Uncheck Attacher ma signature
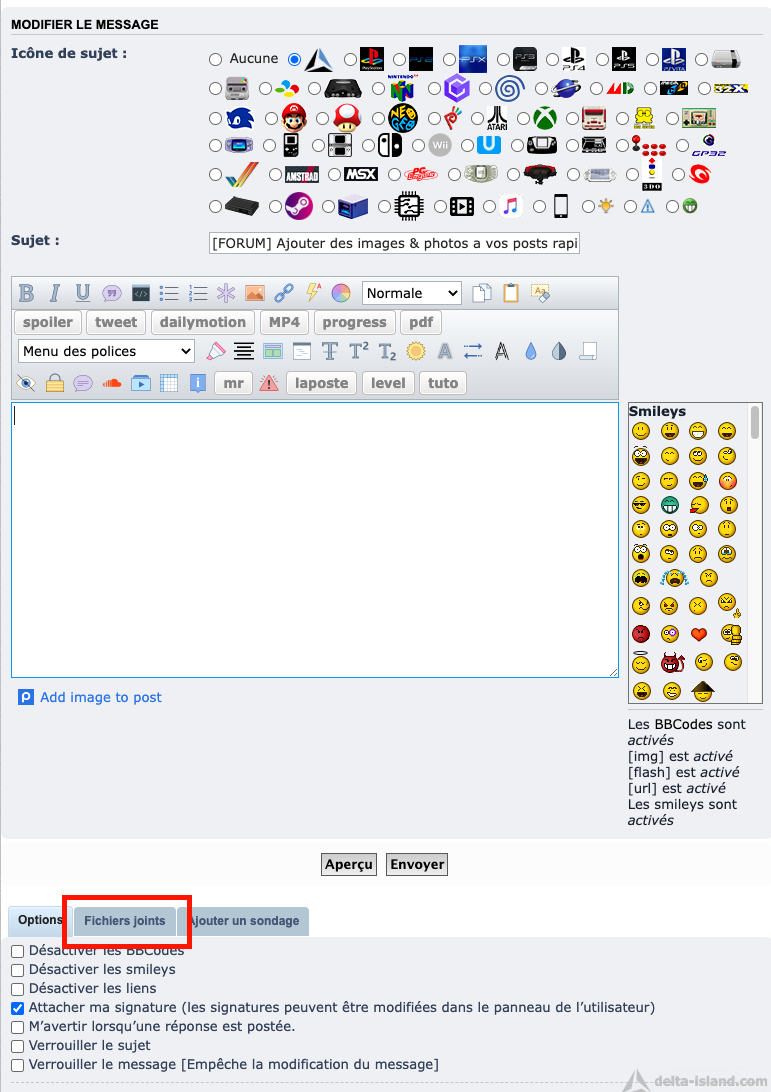The image size is (771, 1092). 18,1008
